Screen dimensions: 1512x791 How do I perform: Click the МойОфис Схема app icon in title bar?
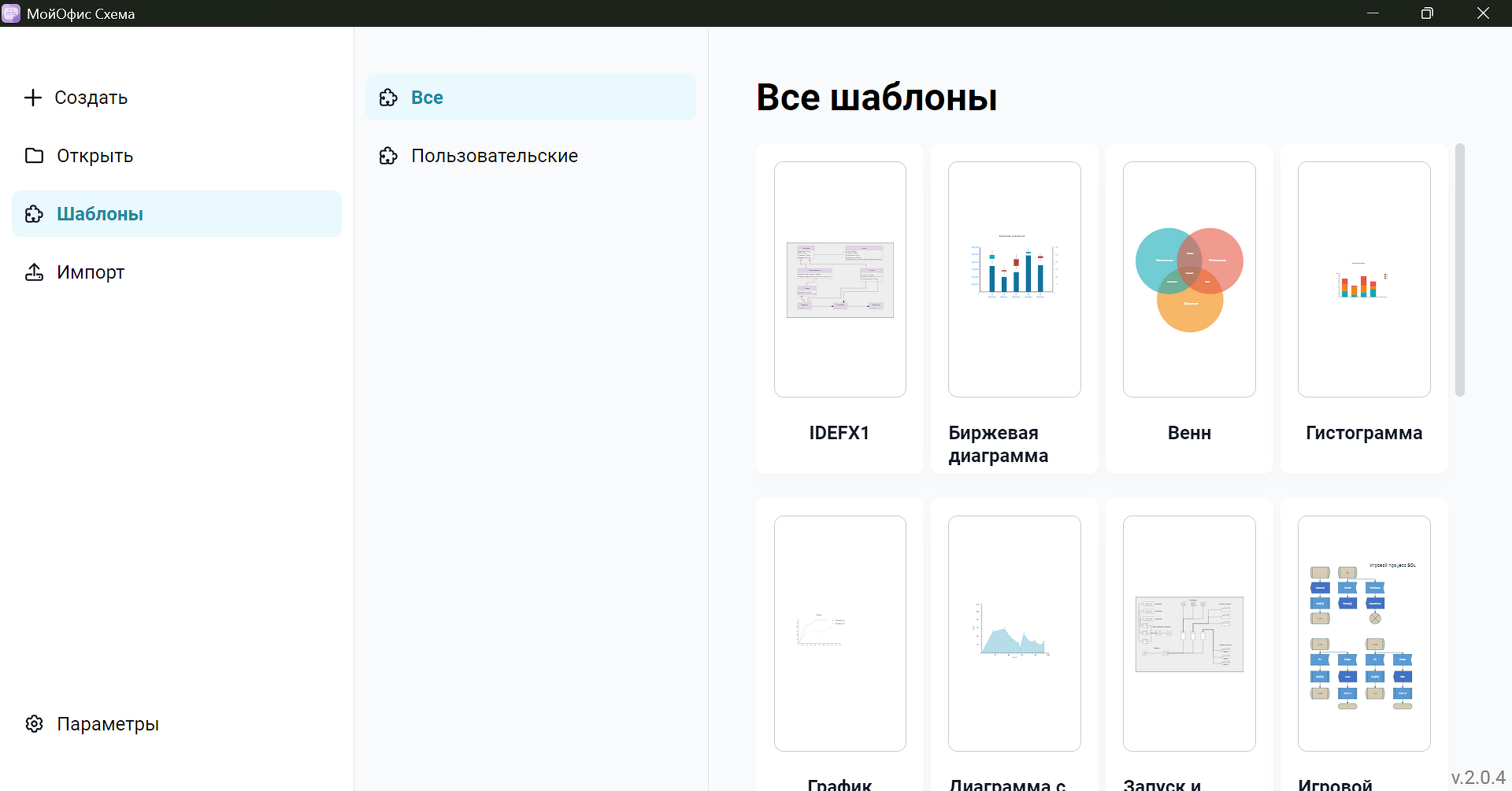coord(11,13)
